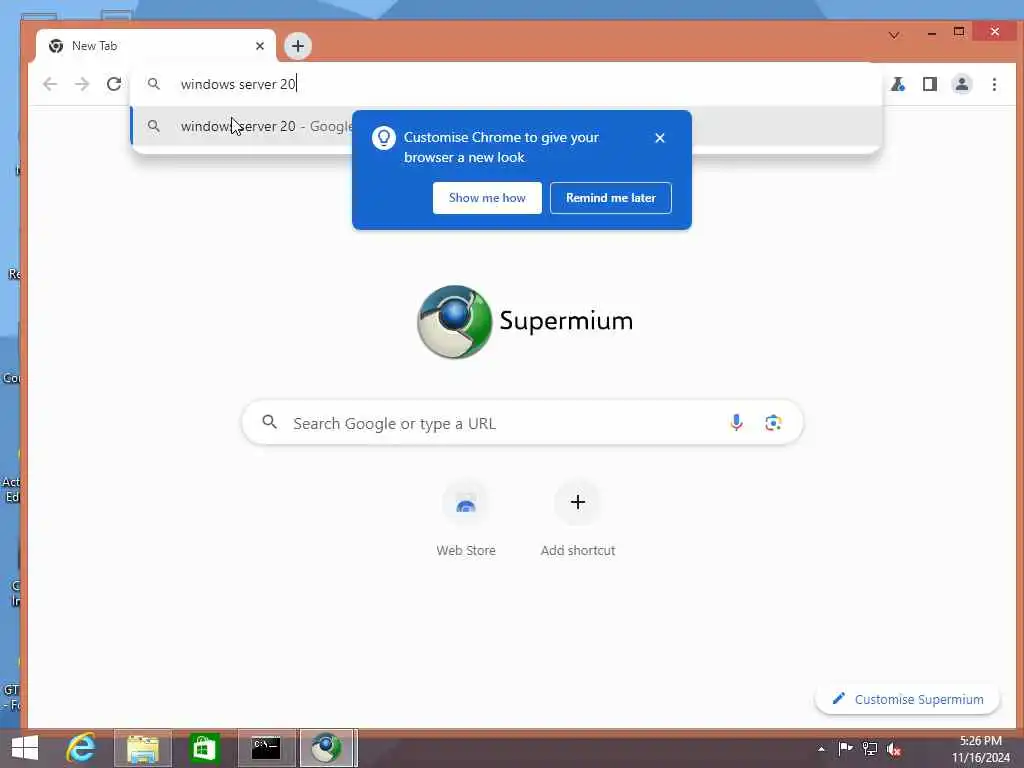This screenshot has height=768, width=1024.
Task: Search by image with the Lens icon
Action: 773,423
